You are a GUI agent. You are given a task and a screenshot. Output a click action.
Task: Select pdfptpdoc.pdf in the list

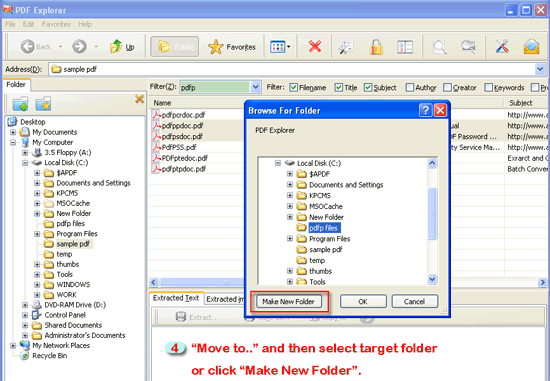click(183, 169)
